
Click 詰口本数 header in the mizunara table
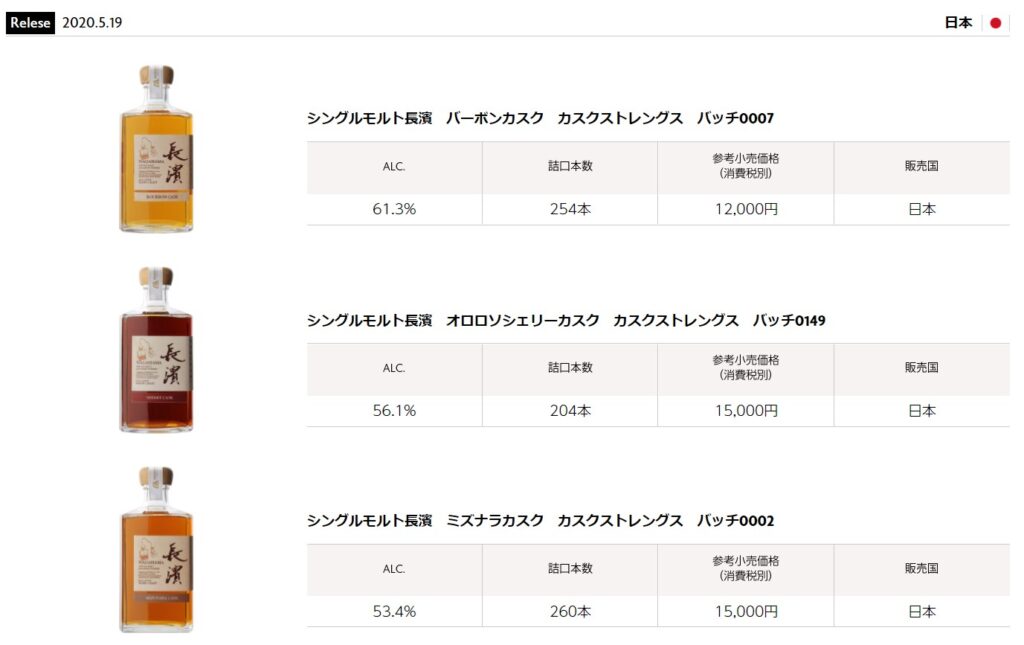click(570, 569)
